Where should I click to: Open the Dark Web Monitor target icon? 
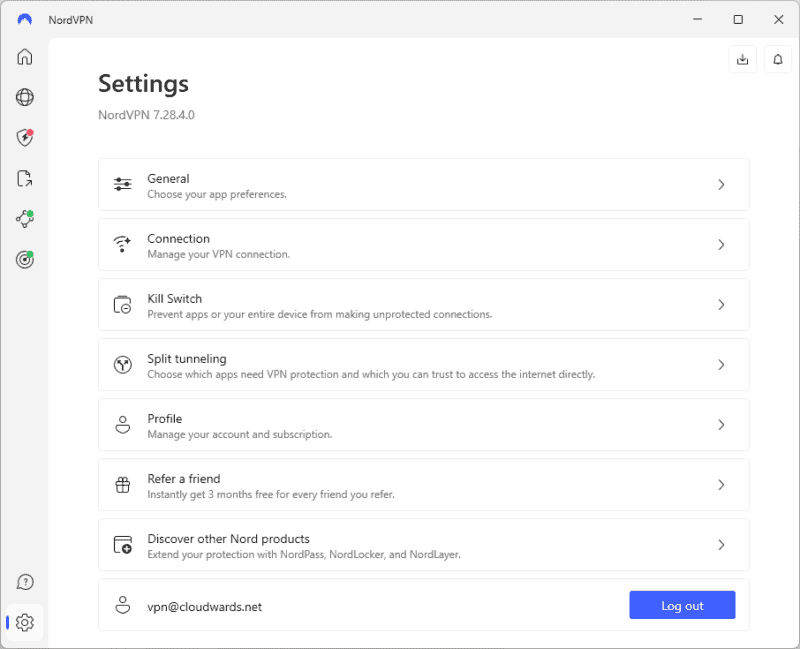pyautogui.click(x=24, y=260)
